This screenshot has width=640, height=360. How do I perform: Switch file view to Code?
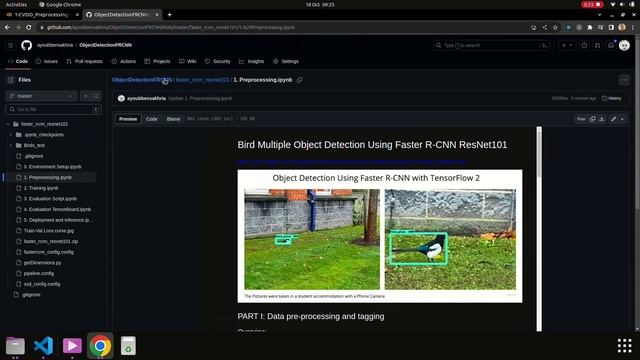pyautogui.click(x=152, y=119)
